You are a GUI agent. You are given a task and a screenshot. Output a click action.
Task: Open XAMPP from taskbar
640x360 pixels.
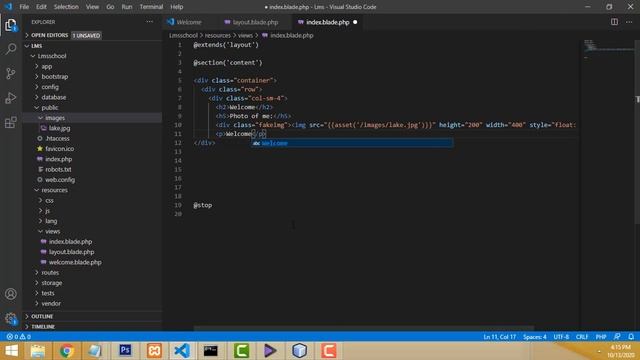154,351
